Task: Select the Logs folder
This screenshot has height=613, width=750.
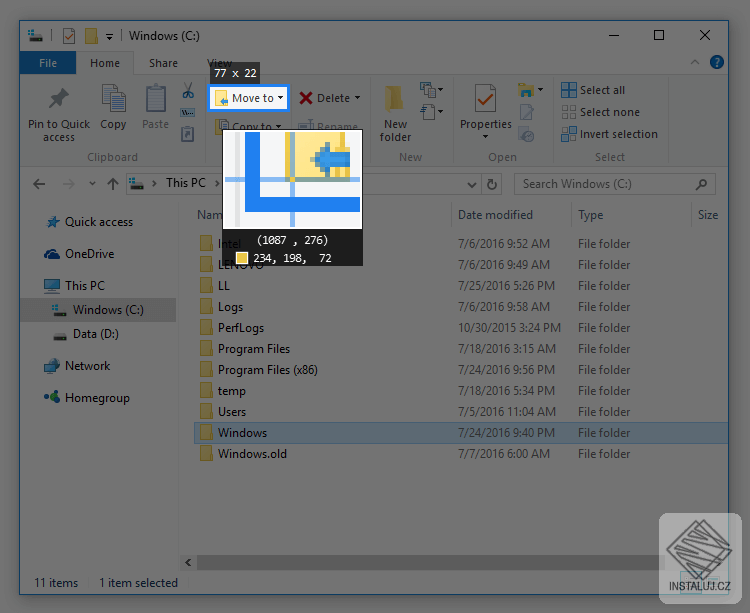Action: click(x=231, y=307)
